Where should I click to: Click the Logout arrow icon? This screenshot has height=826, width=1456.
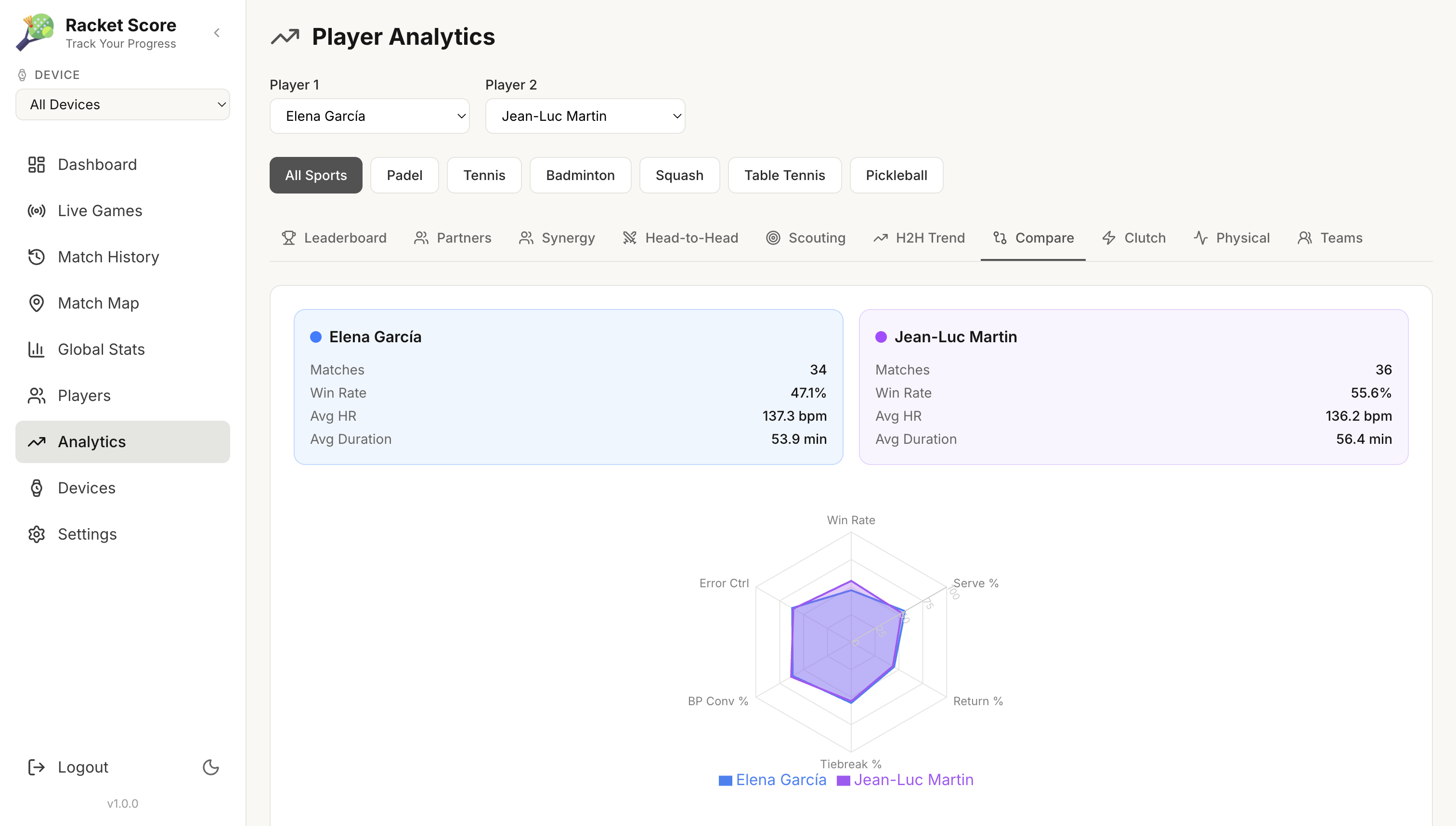[36, 767]
